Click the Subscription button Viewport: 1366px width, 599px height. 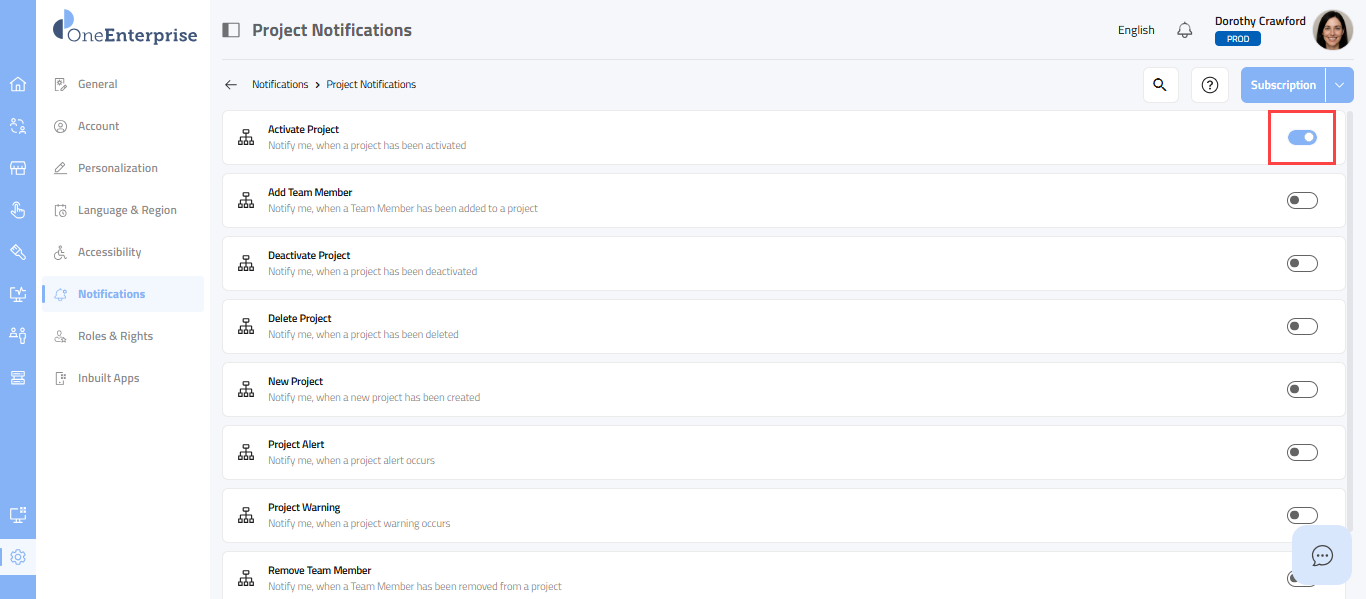pyautogui.click(x=1283, y=85)
